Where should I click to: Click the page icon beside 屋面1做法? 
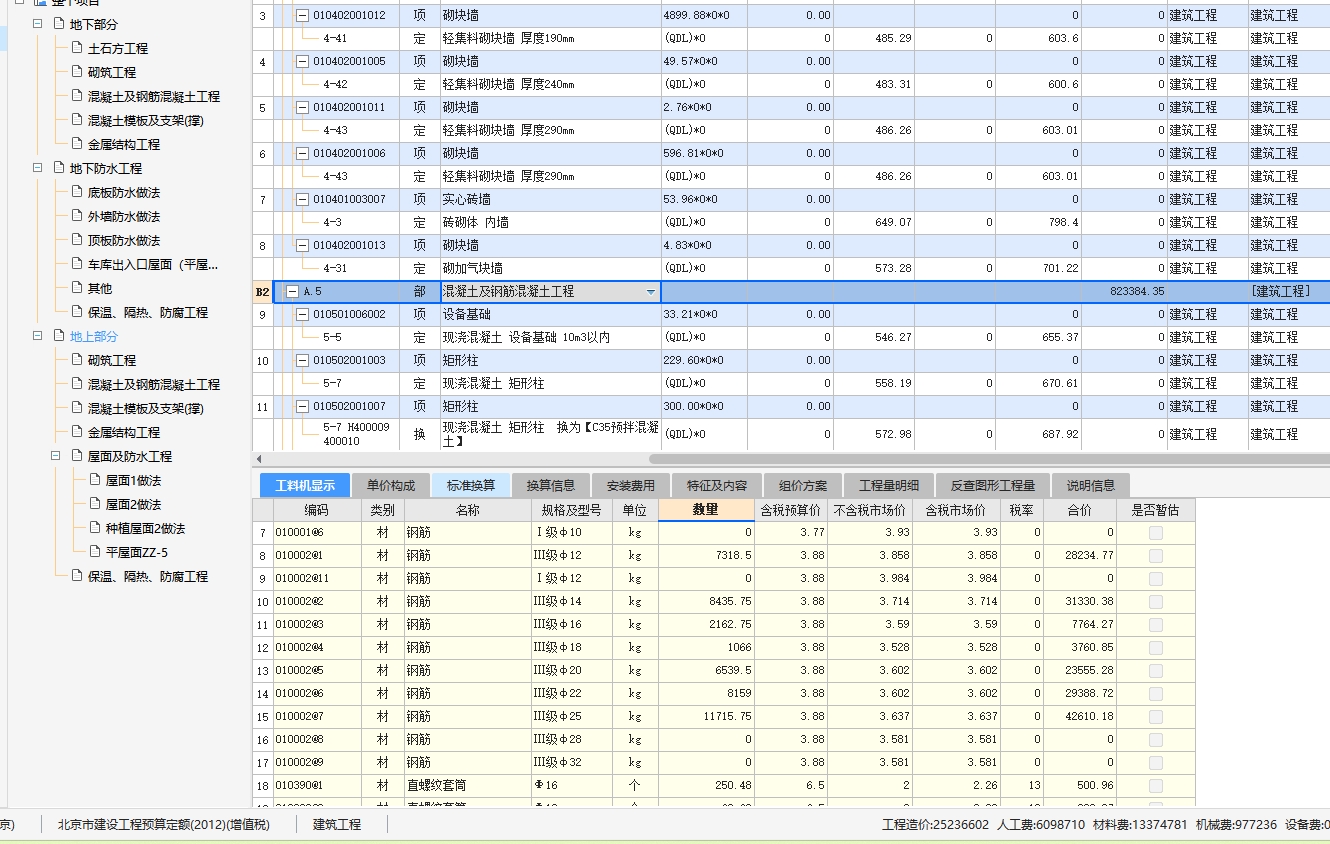tap(94, 480)
